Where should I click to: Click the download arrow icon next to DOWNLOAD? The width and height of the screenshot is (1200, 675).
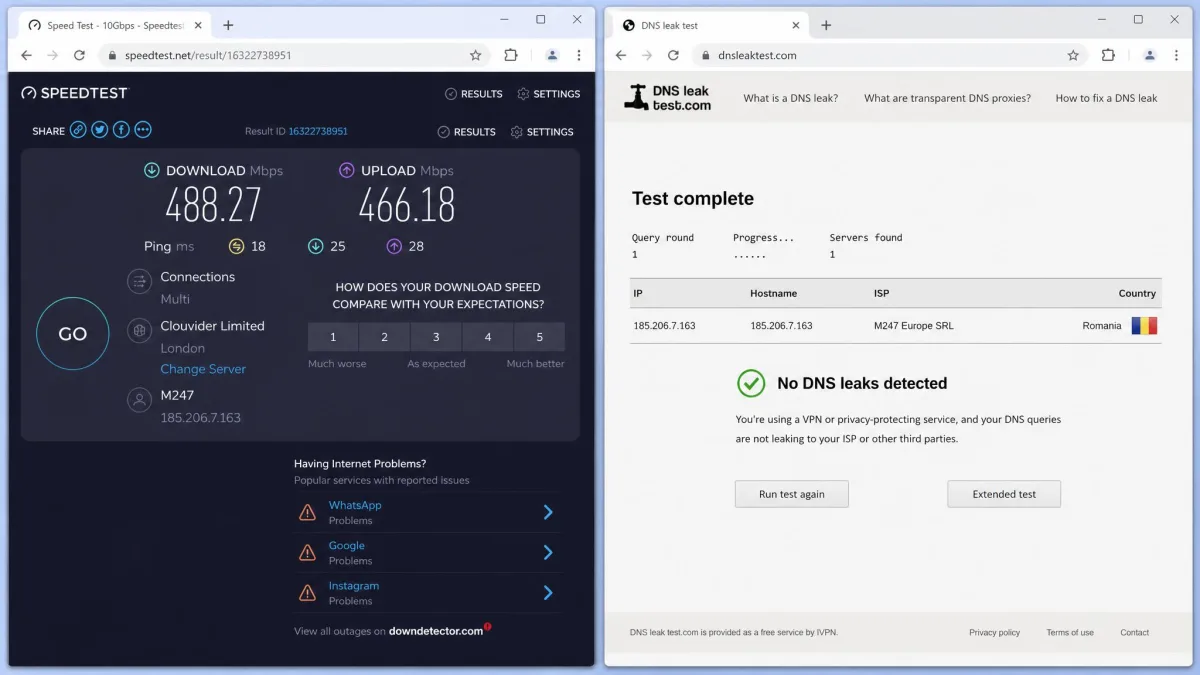(x=152, y=171)
